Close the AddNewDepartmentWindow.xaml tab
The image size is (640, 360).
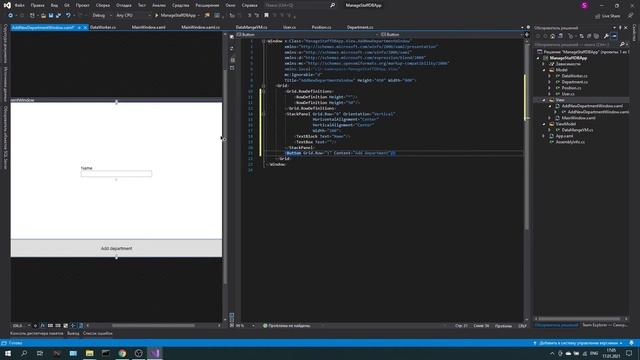click(x=85, y=27)
